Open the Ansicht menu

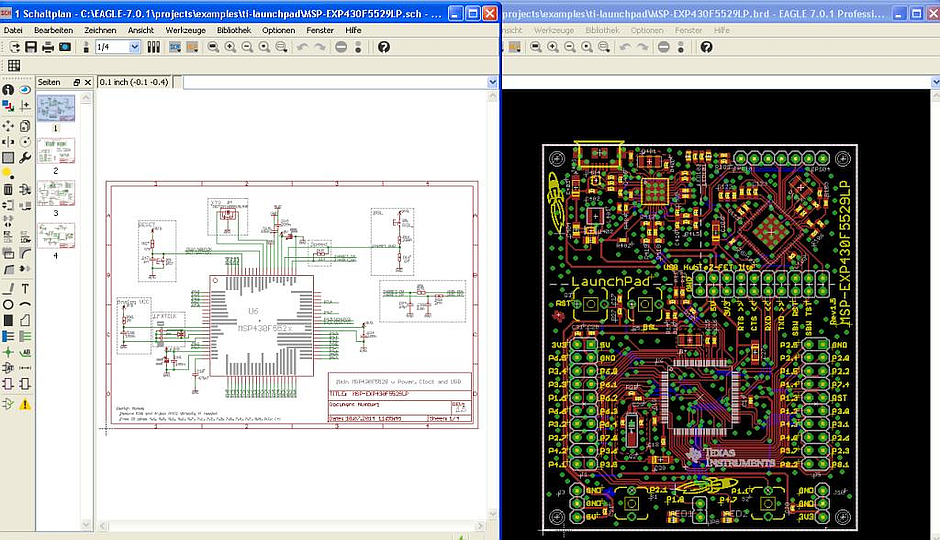[140, 30]
